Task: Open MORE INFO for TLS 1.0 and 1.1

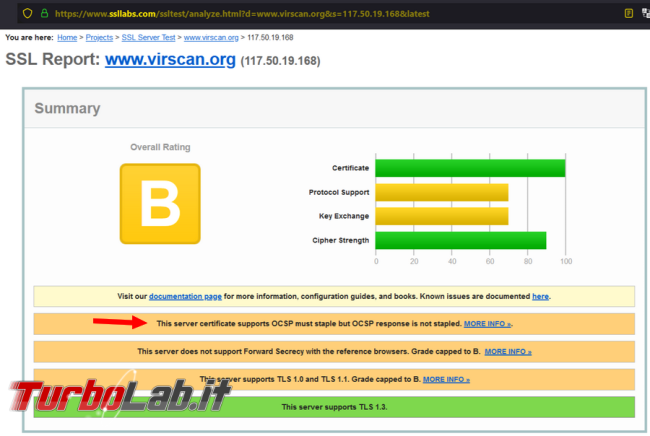Action: click(446, 379)
